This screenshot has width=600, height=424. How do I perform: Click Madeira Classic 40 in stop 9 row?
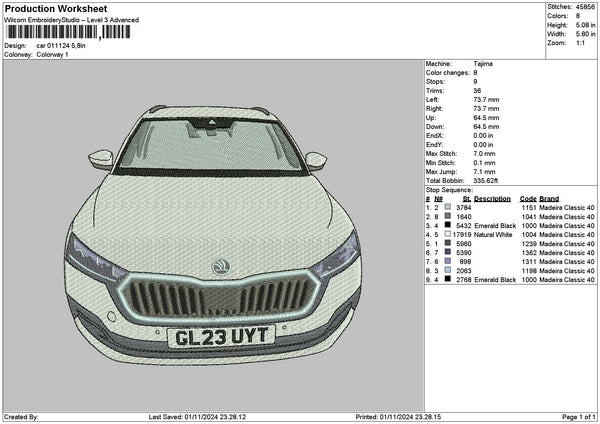click(567, 280)
